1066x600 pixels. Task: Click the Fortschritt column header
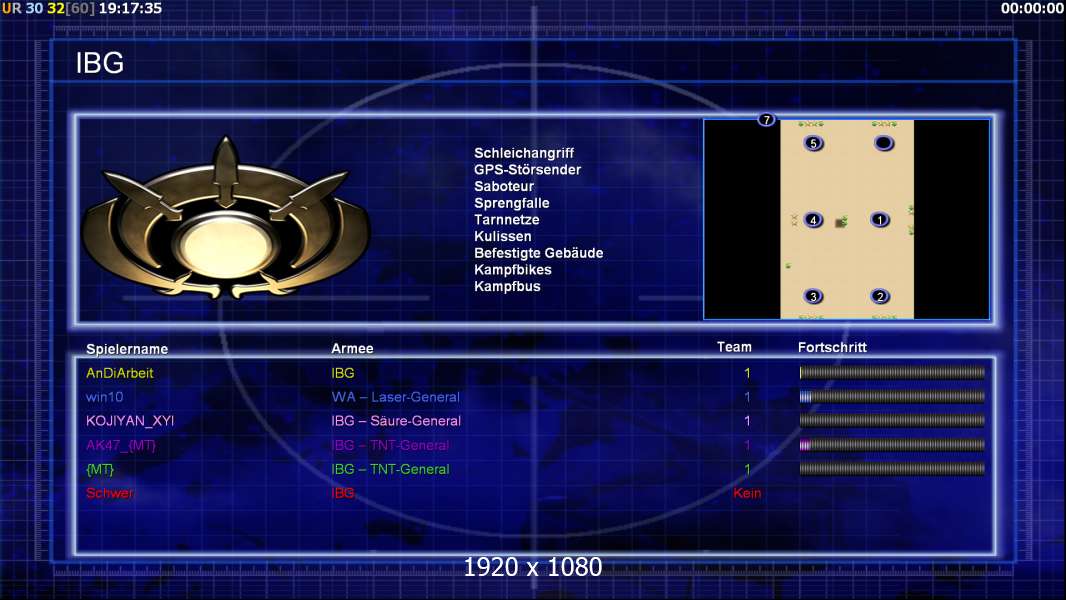[832, 347]
